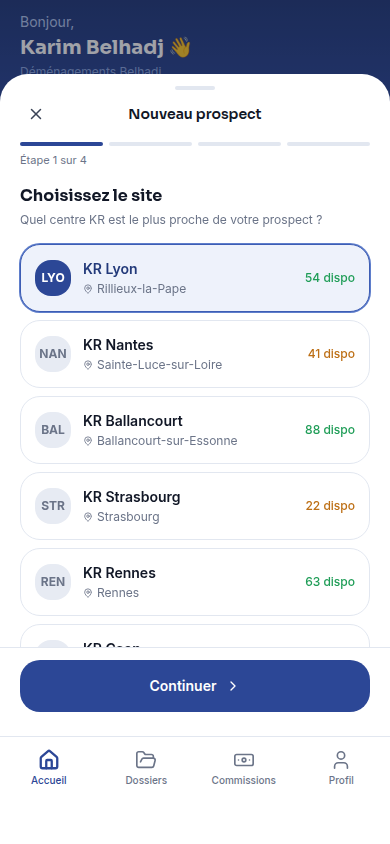Tap the NAN site badge
Viewport: 390px width, 844px height.
pos(53,354)
